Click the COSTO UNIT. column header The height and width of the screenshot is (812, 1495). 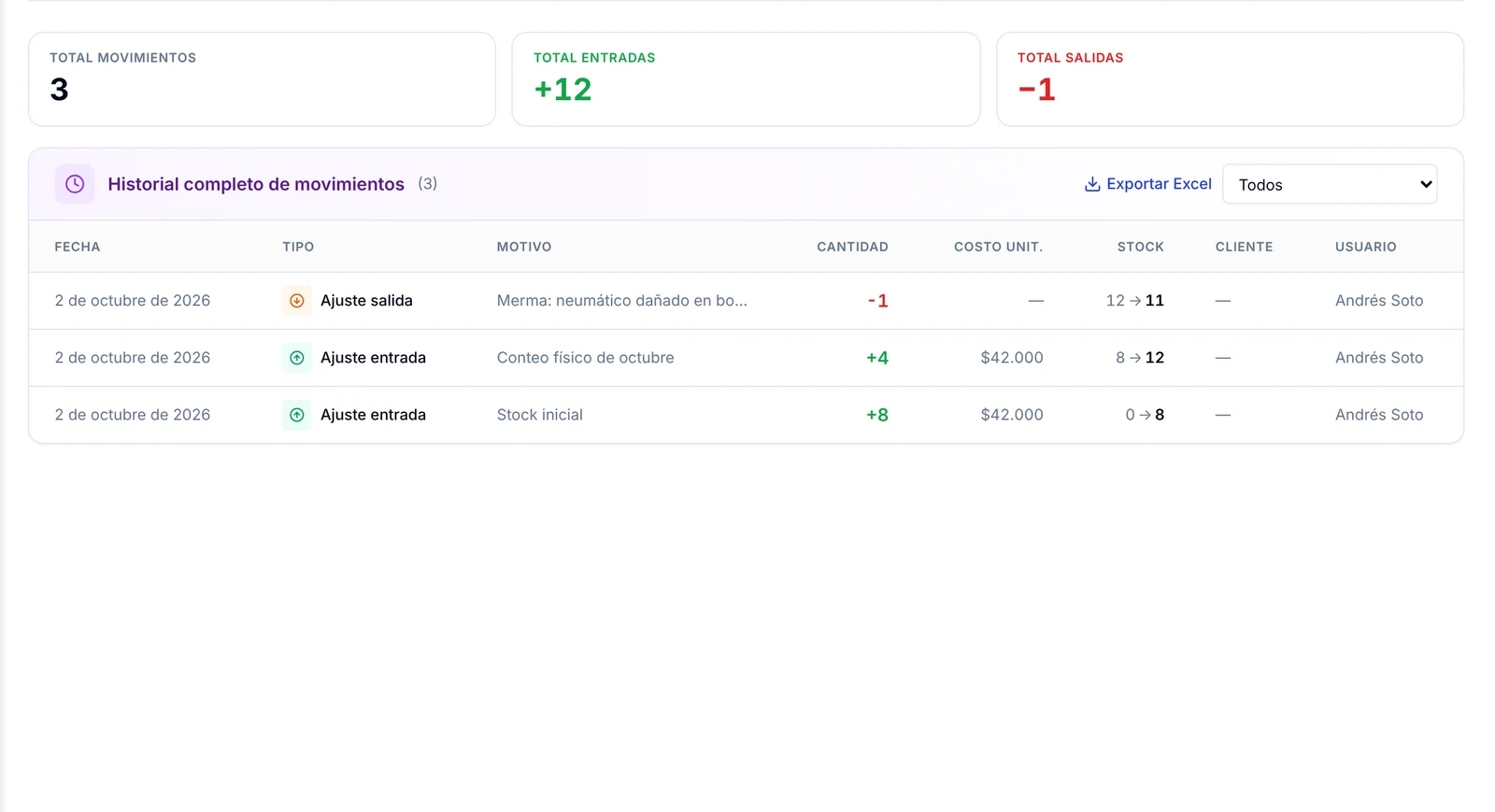[998, 247]
